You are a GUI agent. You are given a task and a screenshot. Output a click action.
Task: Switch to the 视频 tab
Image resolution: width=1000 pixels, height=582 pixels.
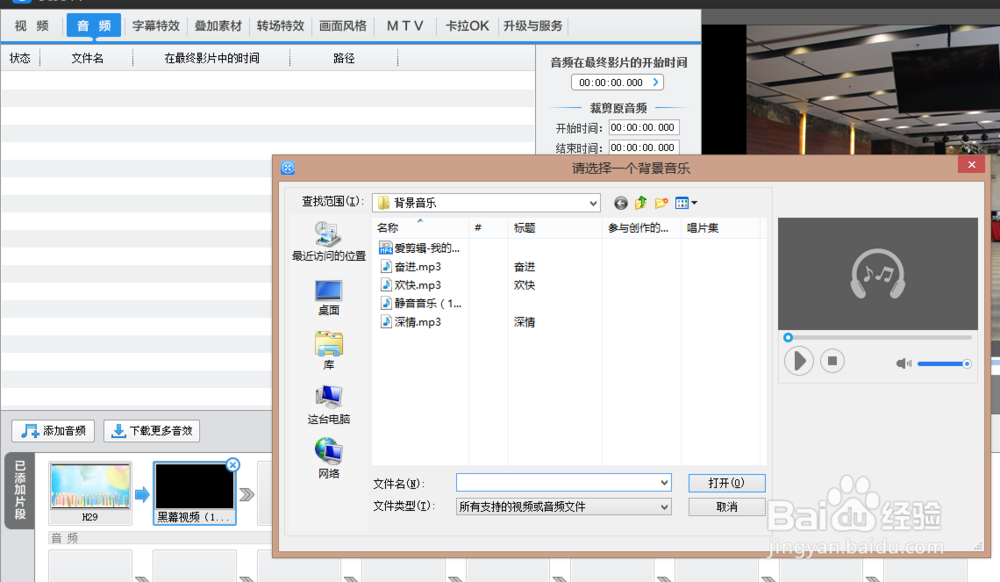coord(32,26)
